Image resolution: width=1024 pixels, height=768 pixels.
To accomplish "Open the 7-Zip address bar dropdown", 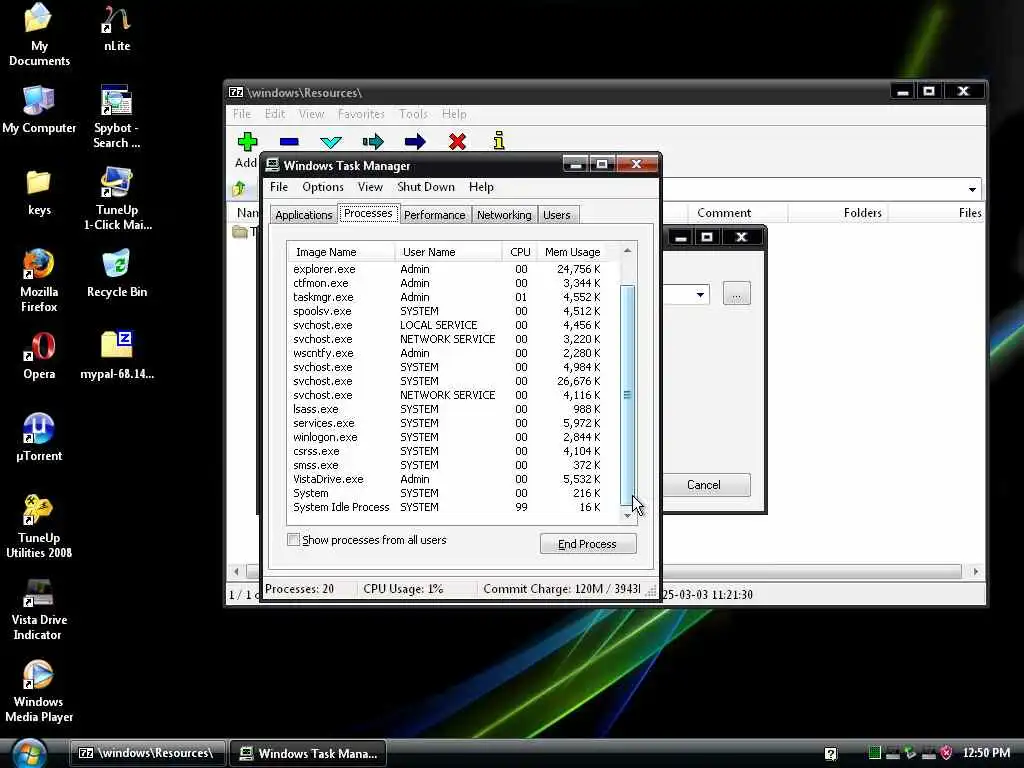I will 972,189.
